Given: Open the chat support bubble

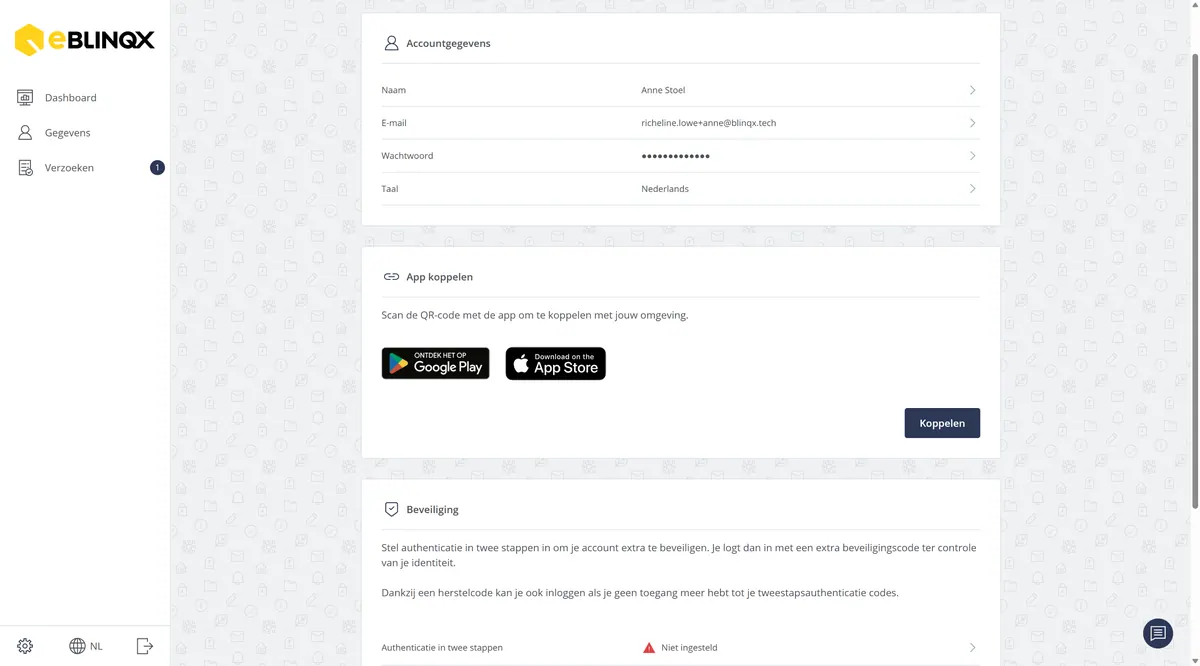Looking at the screenshot, I should 1158,633.
